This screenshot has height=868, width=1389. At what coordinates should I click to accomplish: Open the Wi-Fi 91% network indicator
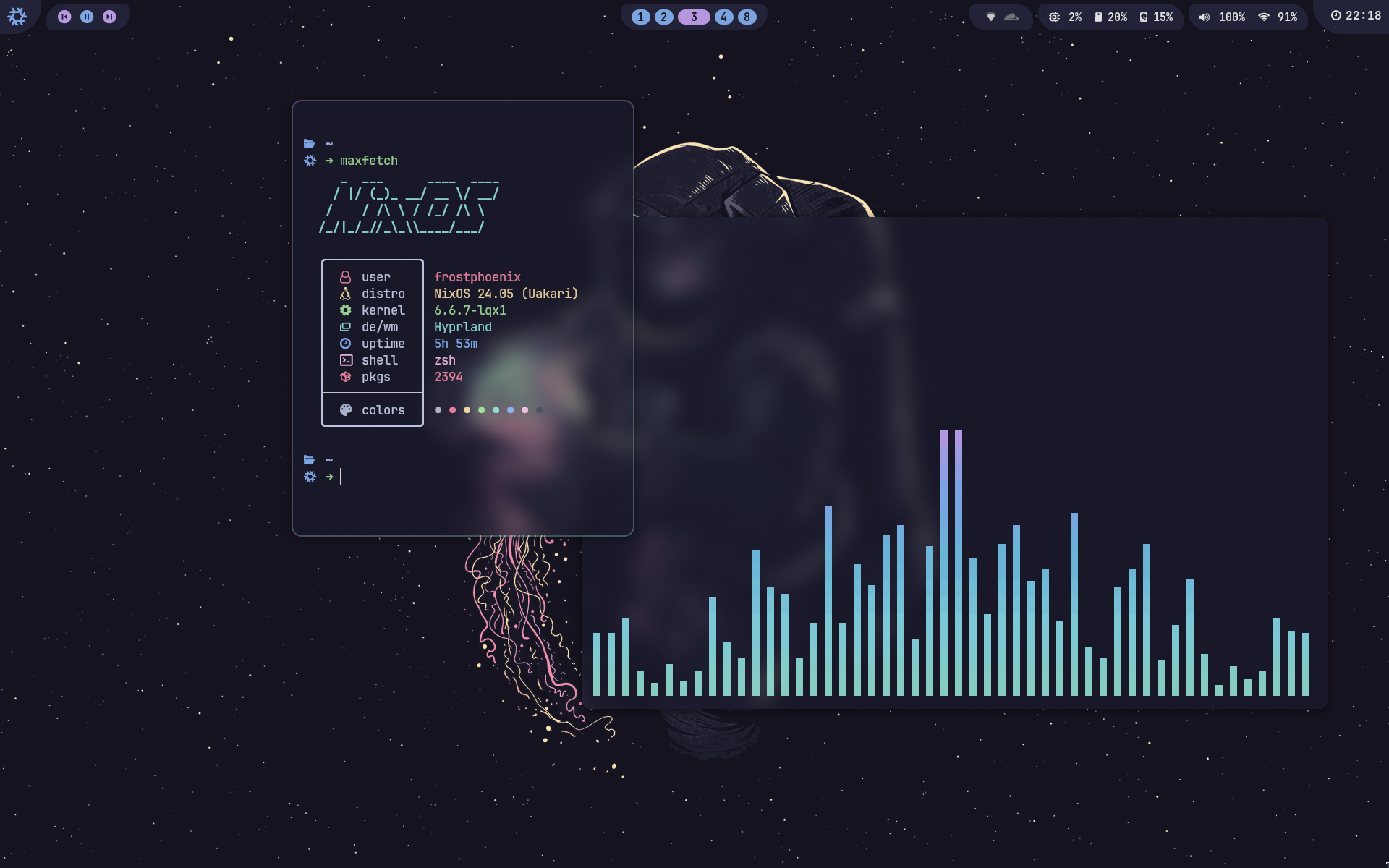click(1278, 17)
